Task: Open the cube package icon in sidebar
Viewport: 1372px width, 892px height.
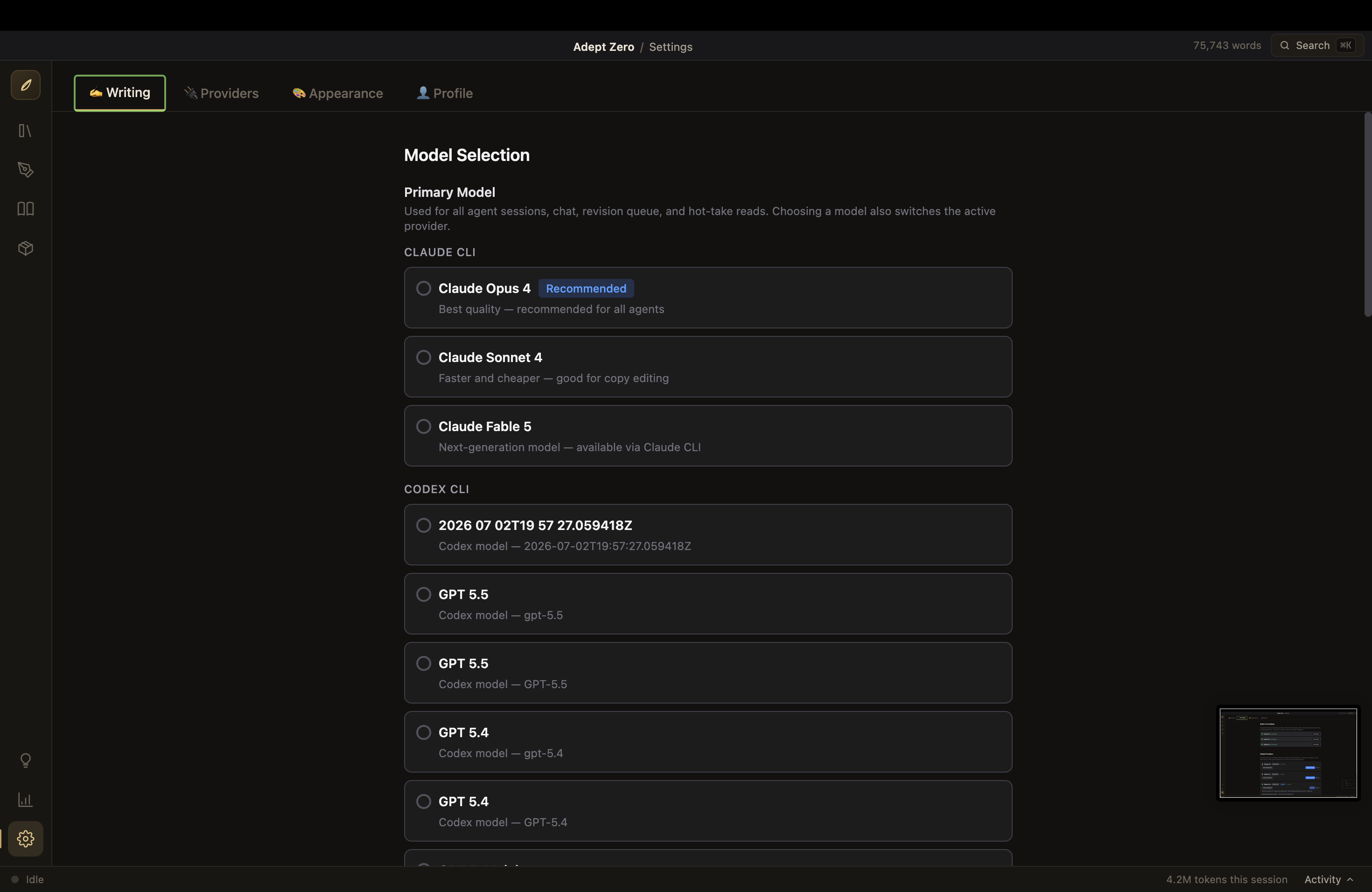Action: click(25, 248)
